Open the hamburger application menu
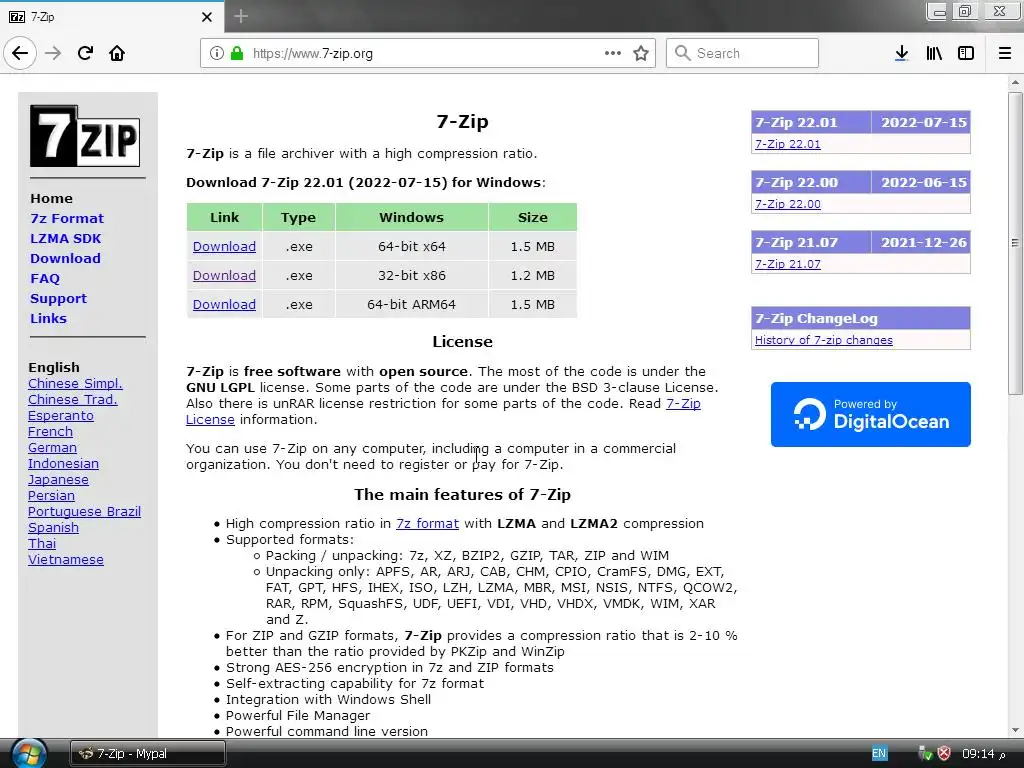This screenshot has width=1024, height=768. point(1005,53)
